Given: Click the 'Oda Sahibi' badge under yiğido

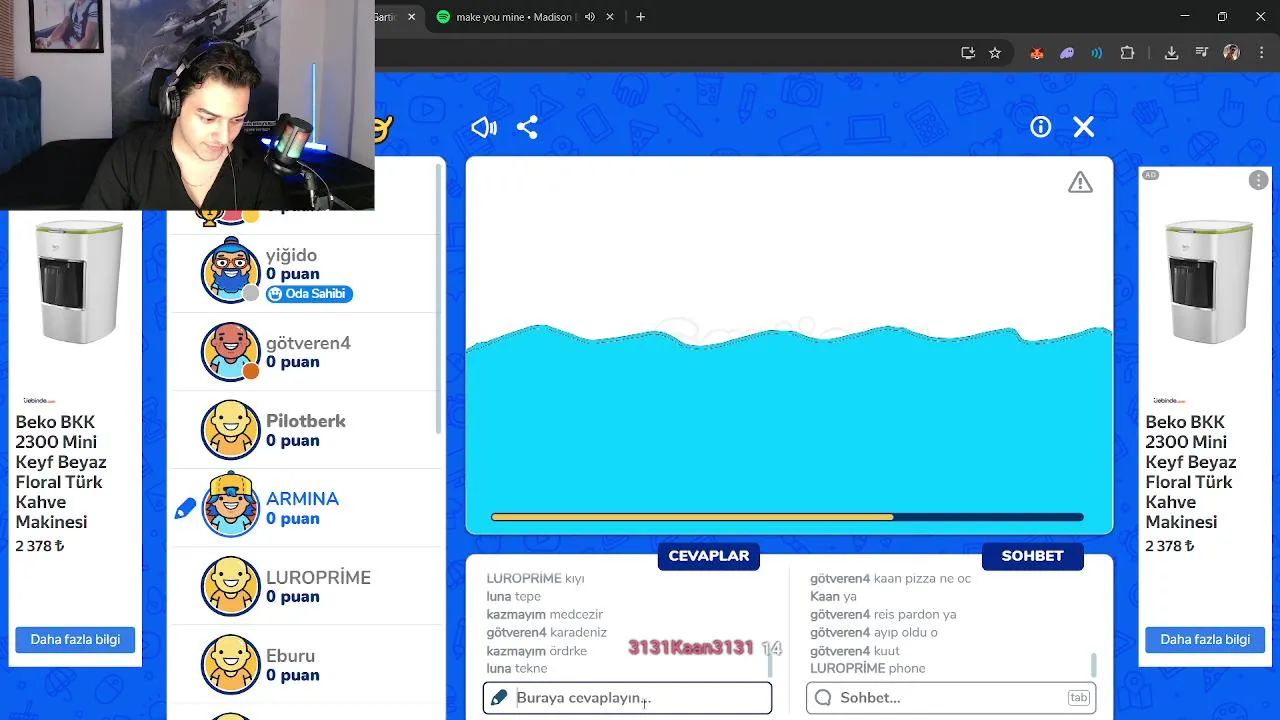Looking at the screenshot, I should click(x=310, y=294).
